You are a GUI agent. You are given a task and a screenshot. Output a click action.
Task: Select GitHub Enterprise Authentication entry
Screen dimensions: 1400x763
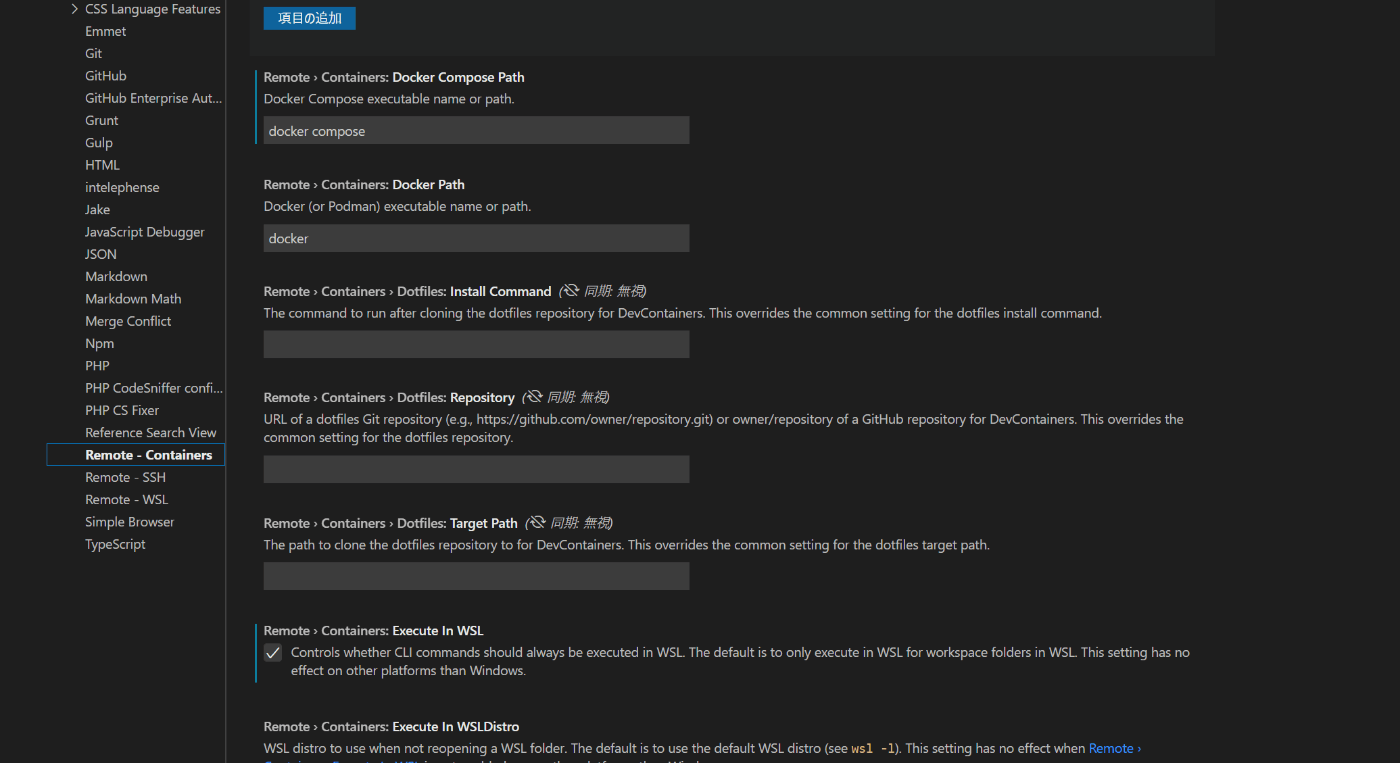click(x=154, y=98)
